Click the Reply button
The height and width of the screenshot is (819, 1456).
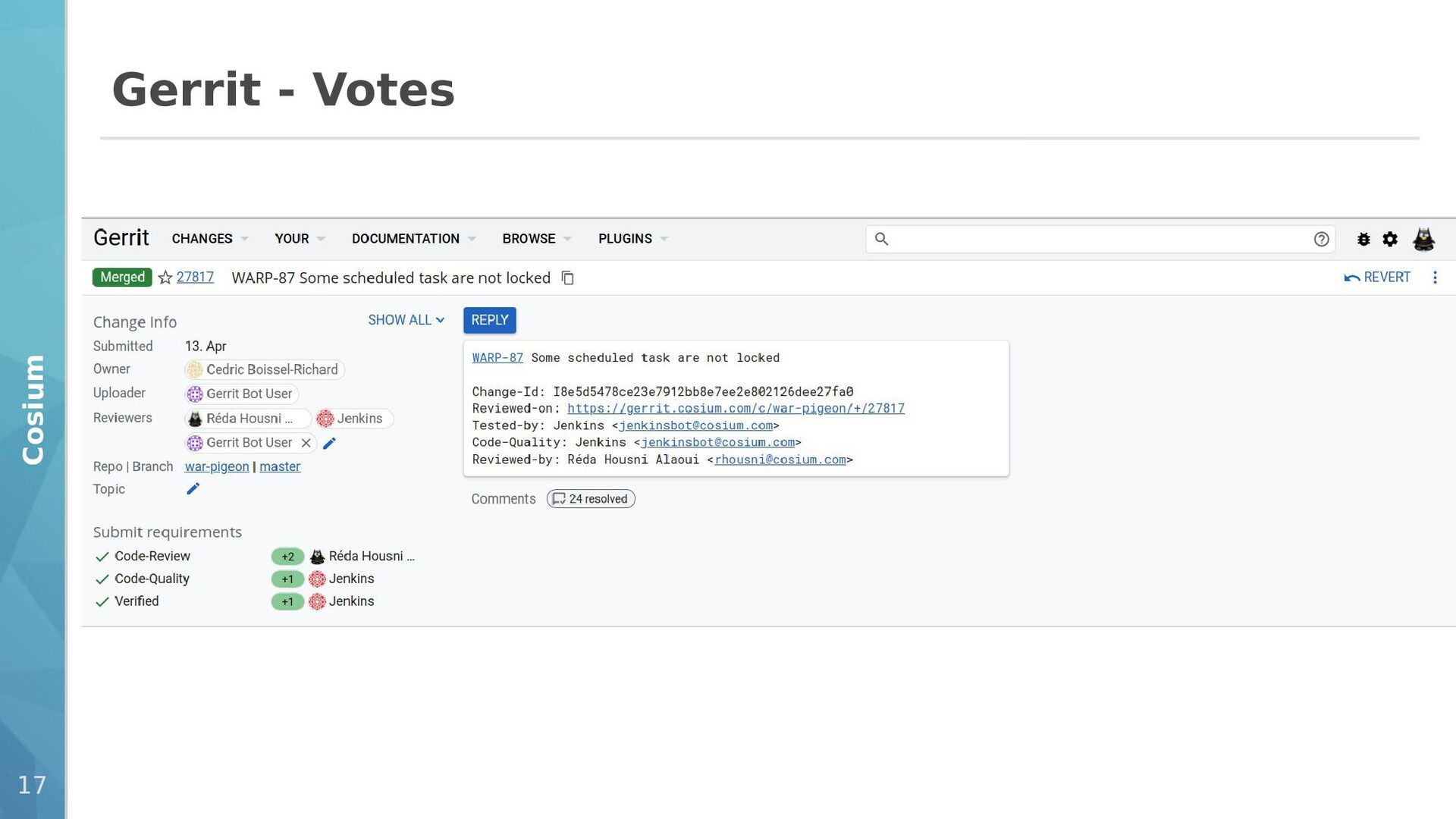[489, 320]
